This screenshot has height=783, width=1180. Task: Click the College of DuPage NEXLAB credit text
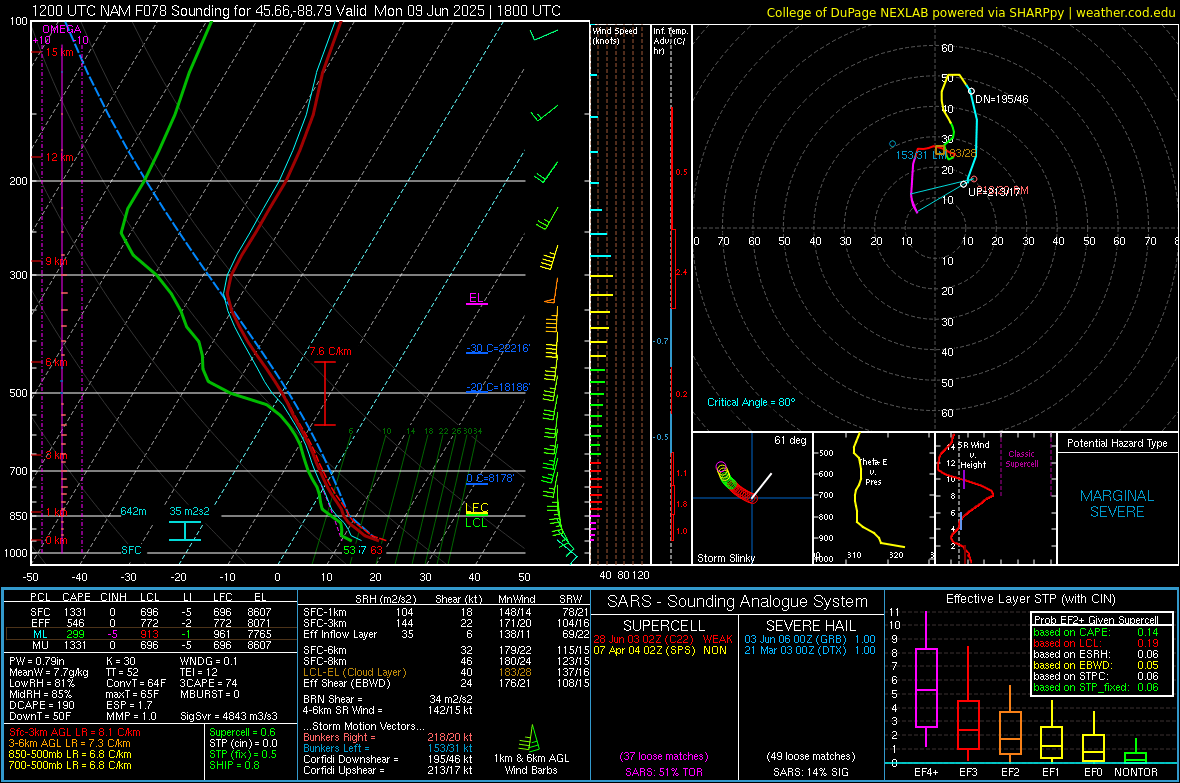tap(970, 12)
